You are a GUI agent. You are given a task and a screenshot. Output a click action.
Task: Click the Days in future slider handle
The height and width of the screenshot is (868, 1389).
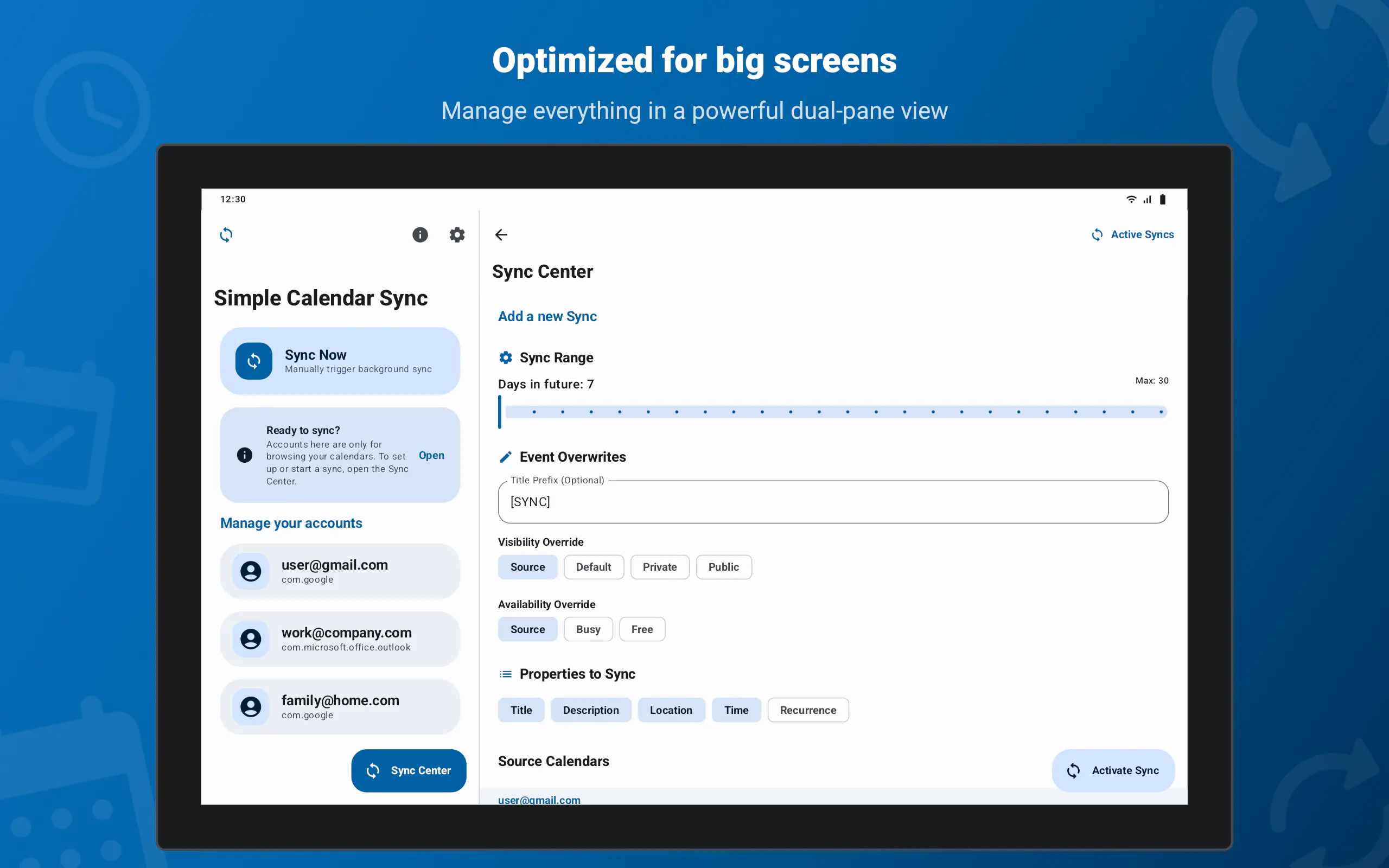pyautogui.click(x=500, y=412)
